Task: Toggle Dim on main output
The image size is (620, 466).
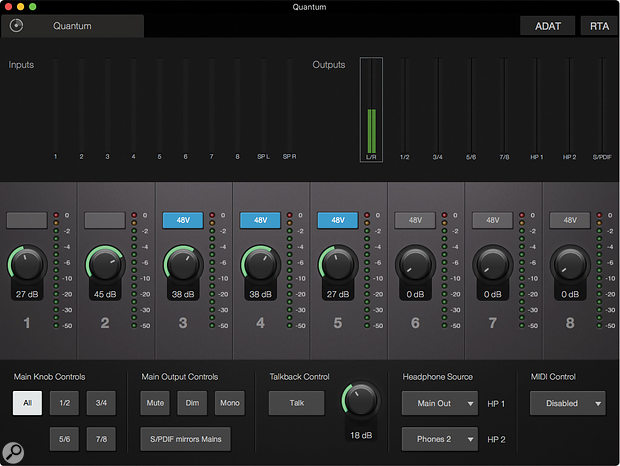Action: tap(192, 403)
